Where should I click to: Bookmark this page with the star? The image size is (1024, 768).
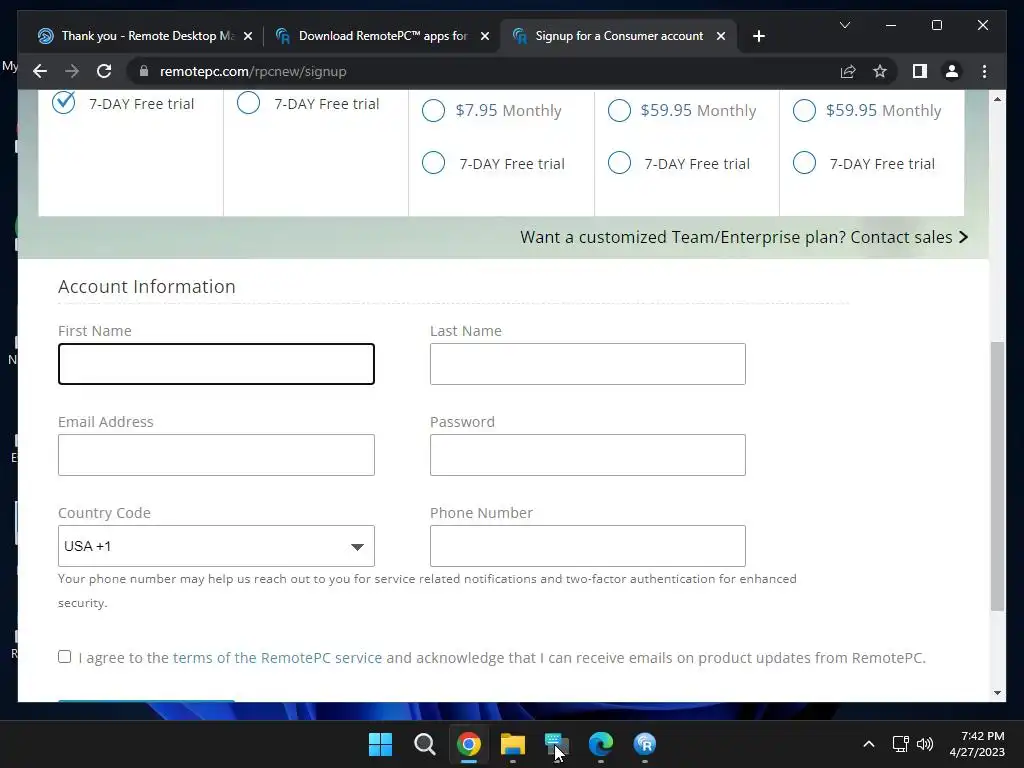point(880,71)
